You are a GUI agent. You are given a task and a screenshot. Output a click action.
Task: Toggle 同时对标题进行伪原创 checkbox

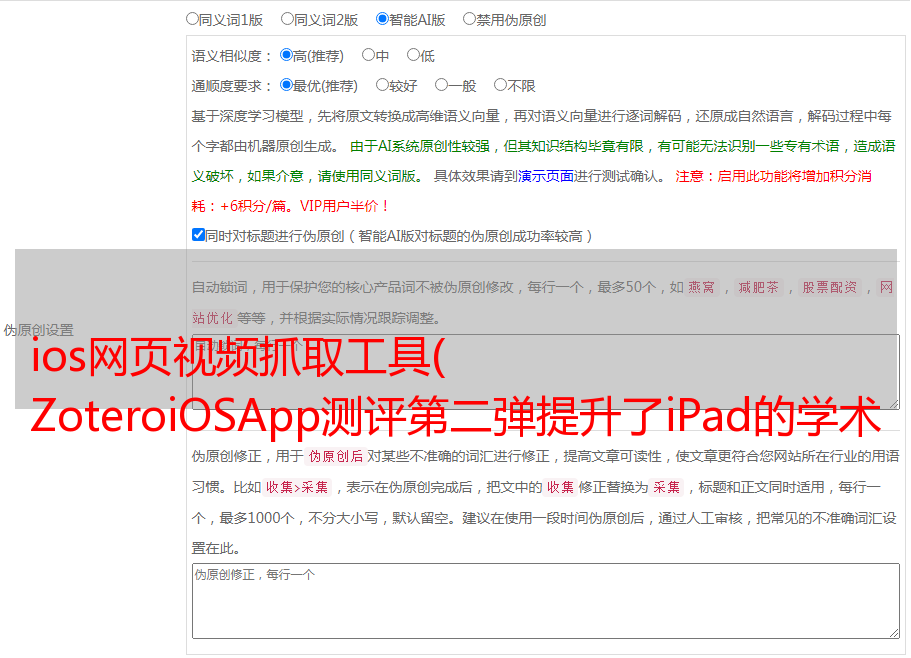(x=198, y=235)
